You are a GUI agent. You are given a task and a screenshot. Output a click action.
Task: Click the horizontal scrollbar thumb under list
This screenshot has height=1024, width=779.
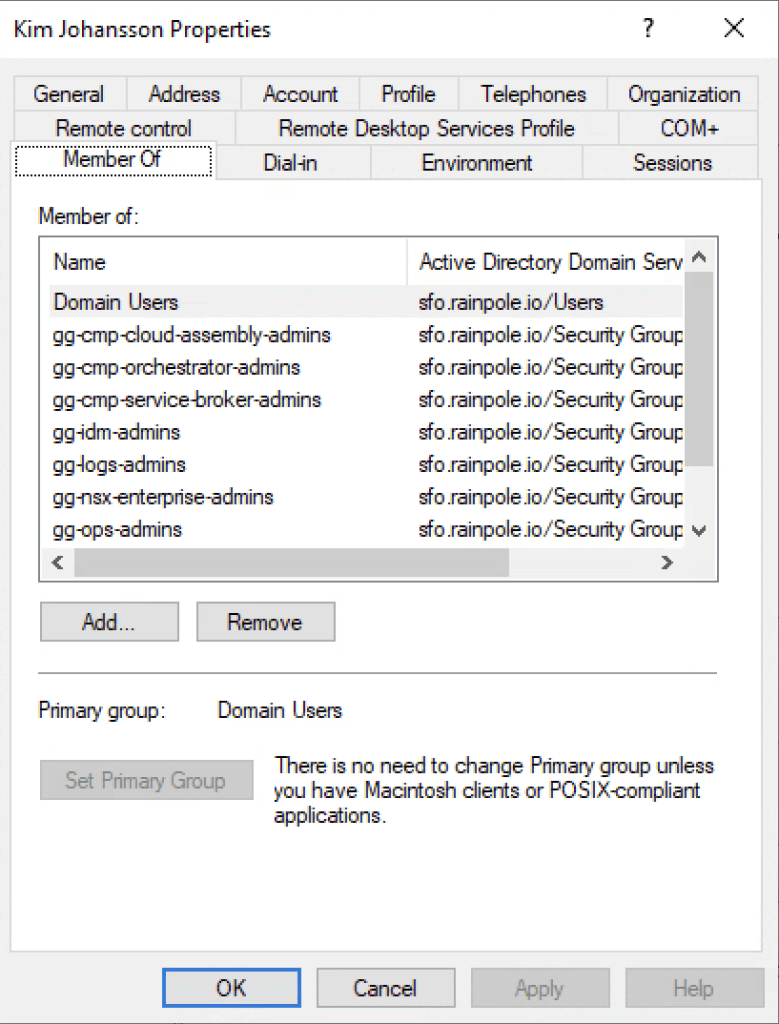290,563
